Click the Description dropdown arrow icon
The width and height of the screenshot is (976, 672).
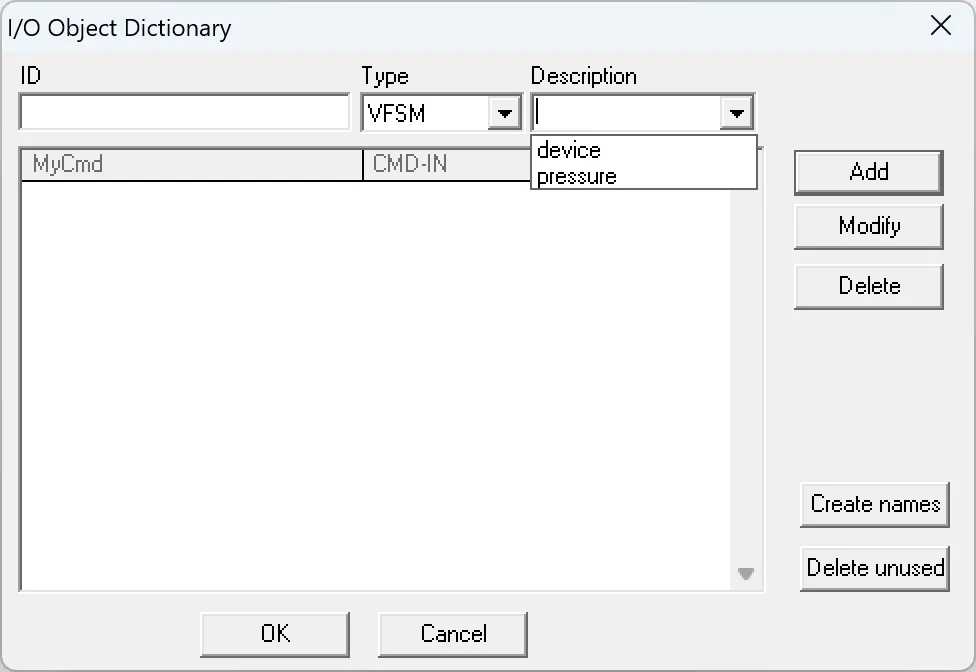[x=737, y=112]
